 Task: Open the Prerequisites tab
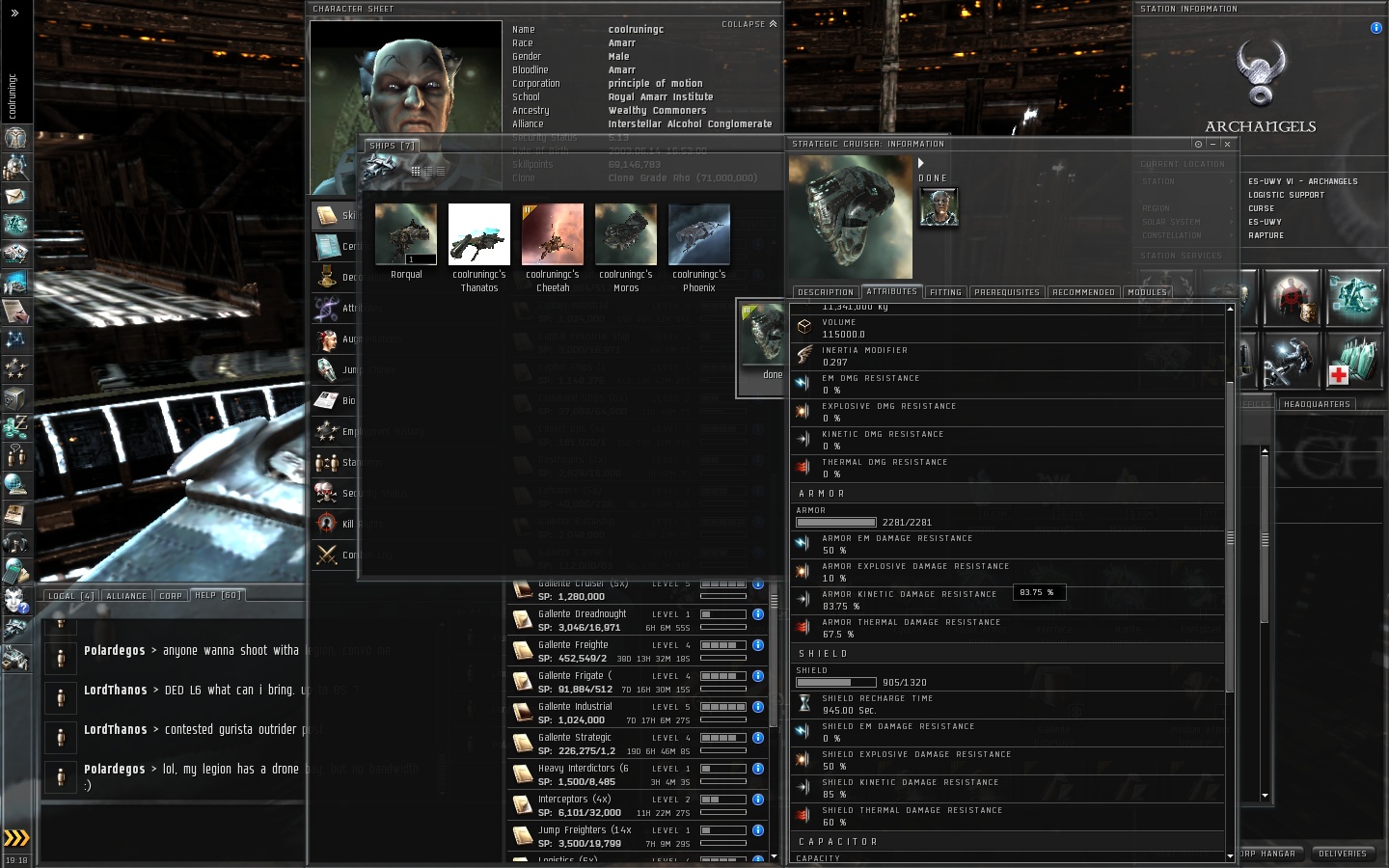point(1007,292)
